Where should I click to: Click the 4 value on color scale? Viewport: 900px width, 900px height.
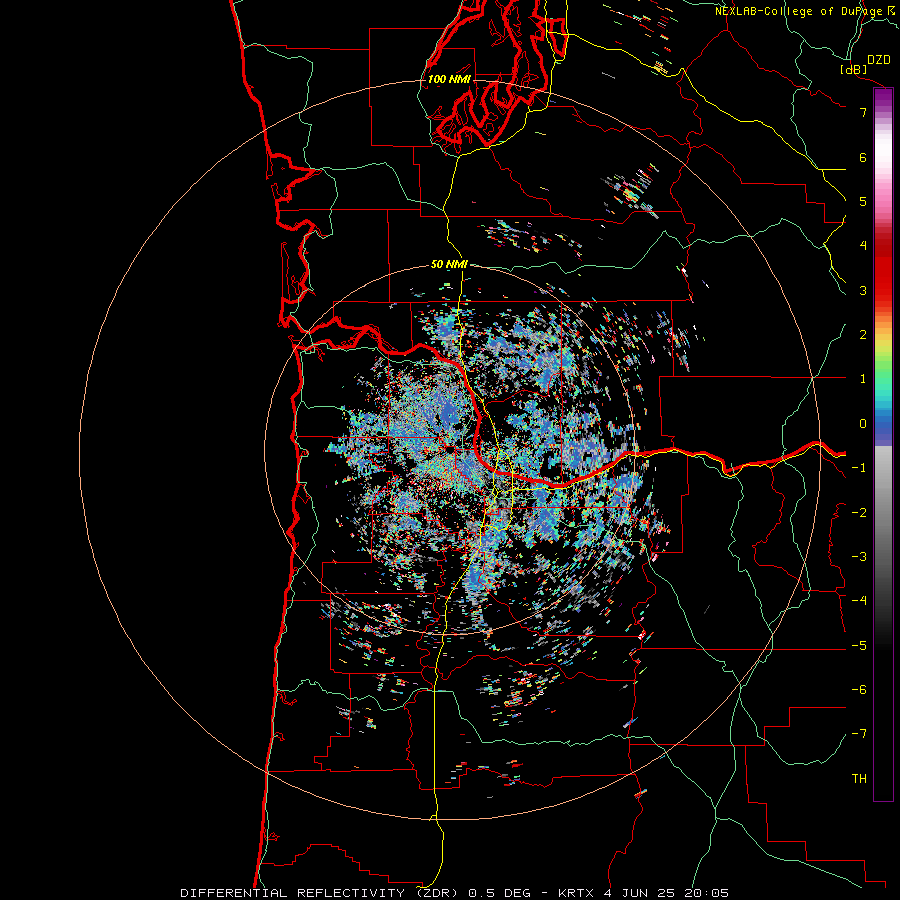click(863, 246)
